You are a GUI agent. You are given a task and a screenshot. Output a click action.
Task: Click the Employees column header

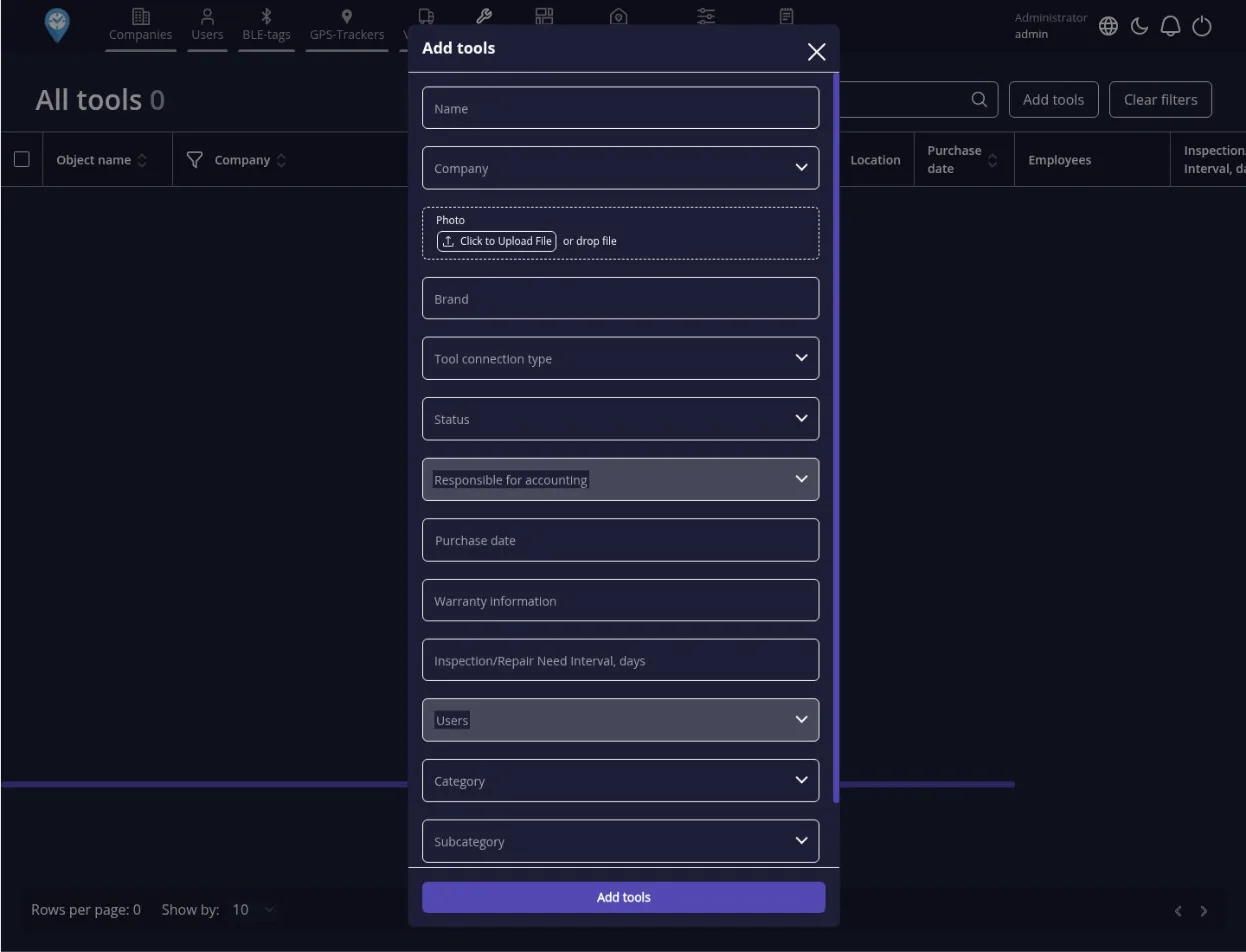[1059, 160]
